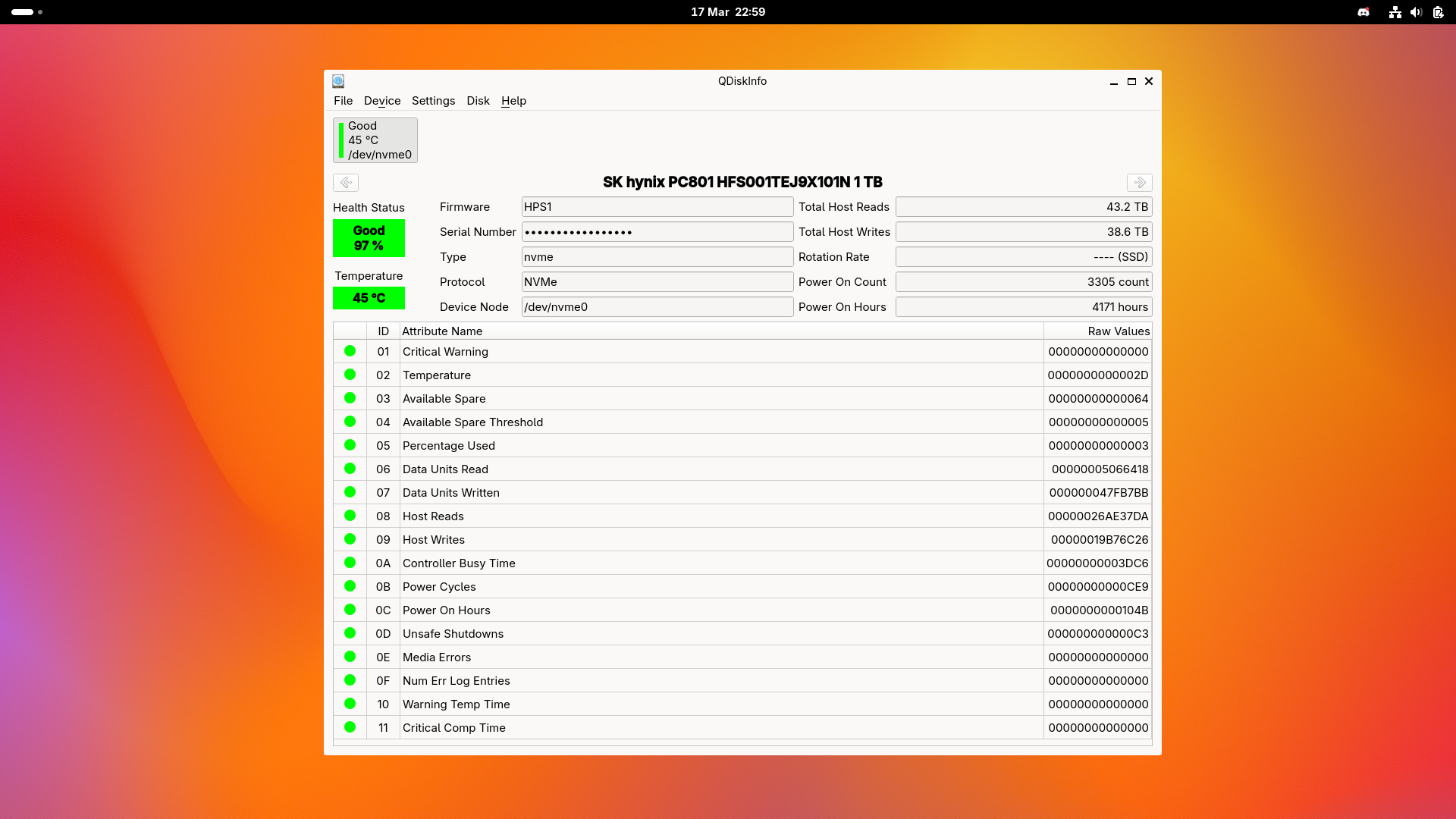This screenshot has width=1456, height=819.
Task: Click green status dot for Data Units Read
Action: 350,469
